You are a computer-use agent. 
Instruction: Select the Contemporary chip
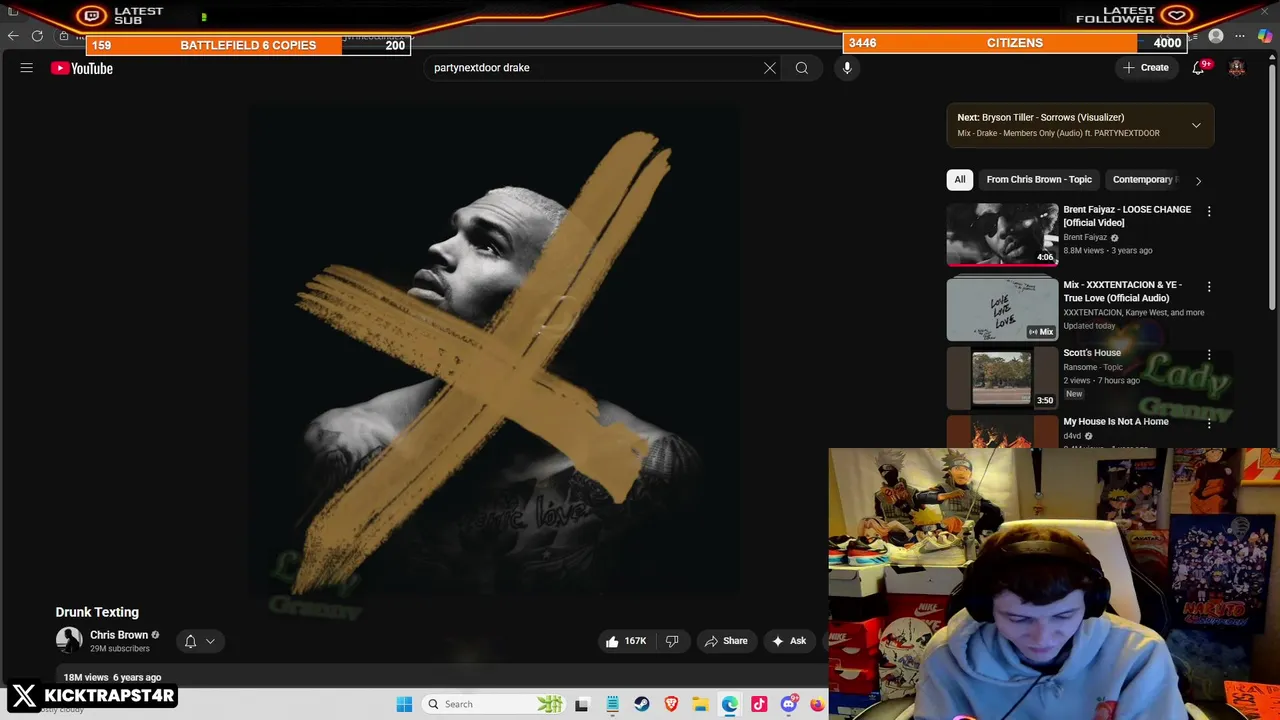click(x=1144, y=180)
